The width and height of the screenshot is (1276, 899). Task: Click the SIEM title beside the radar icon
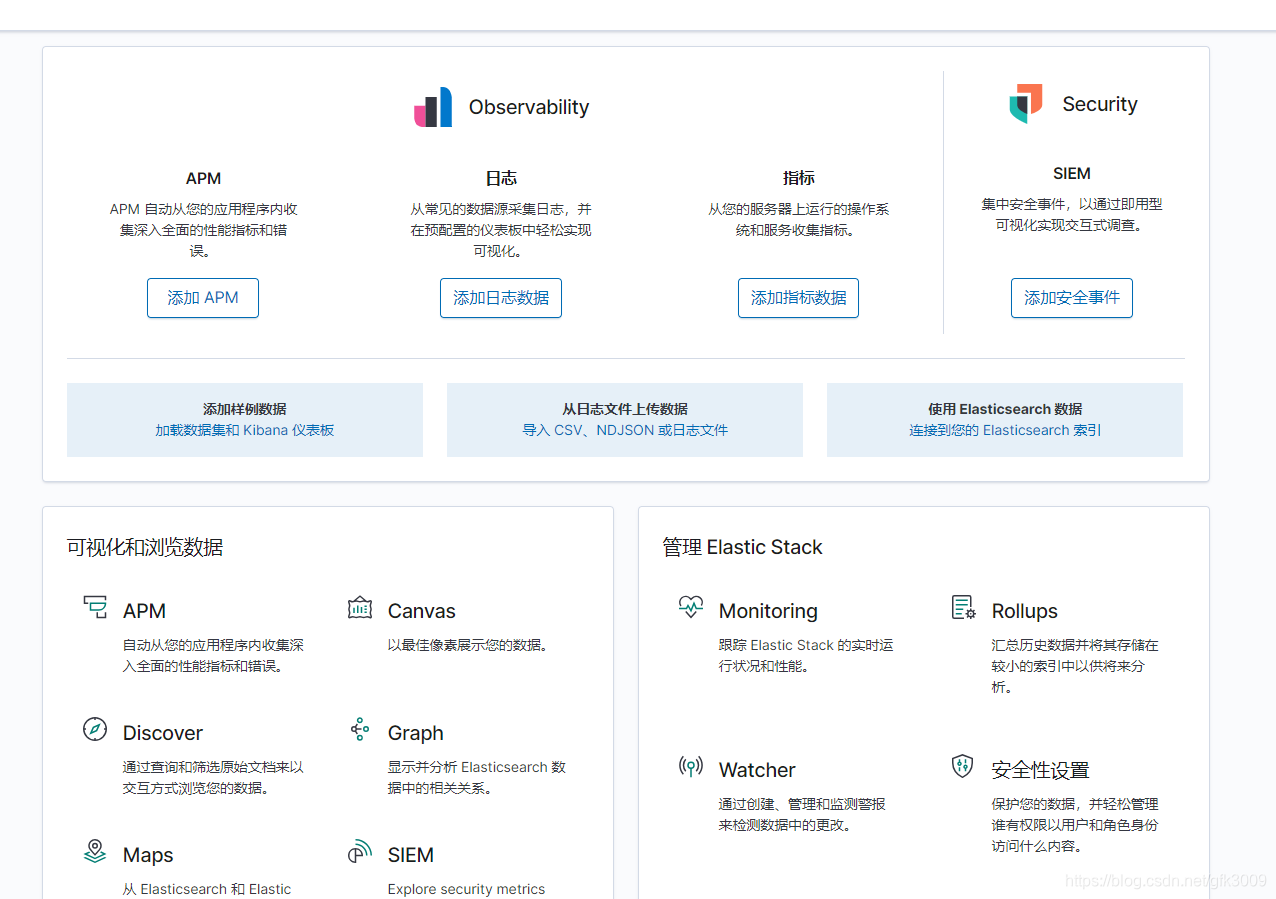[x=411, y=855]
